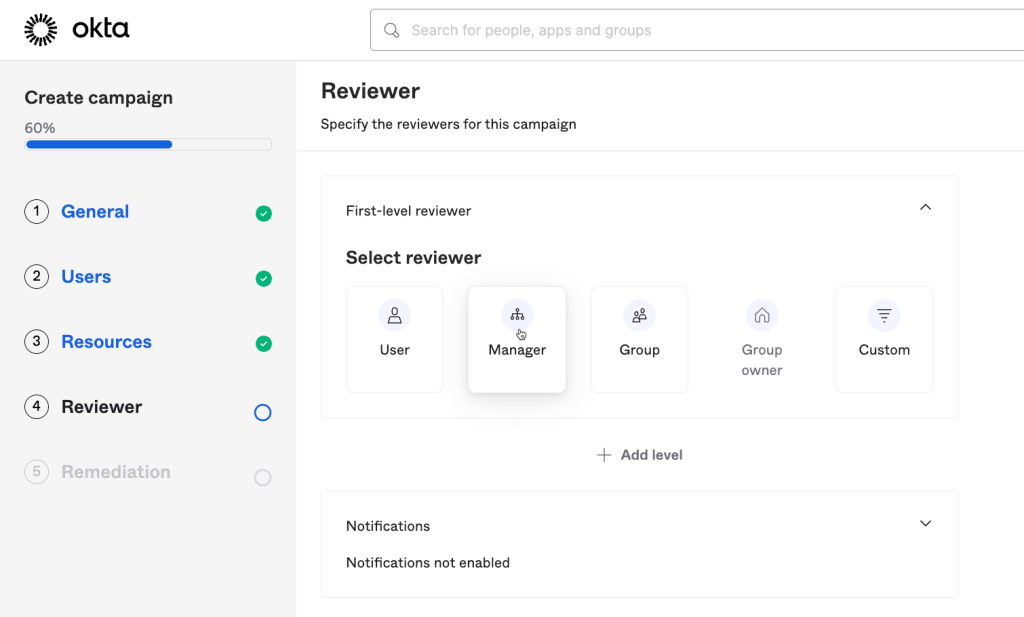Viewport: 1024px width, 617px height.
Task: Click the Notifications section header
Action: click(388, 526)
